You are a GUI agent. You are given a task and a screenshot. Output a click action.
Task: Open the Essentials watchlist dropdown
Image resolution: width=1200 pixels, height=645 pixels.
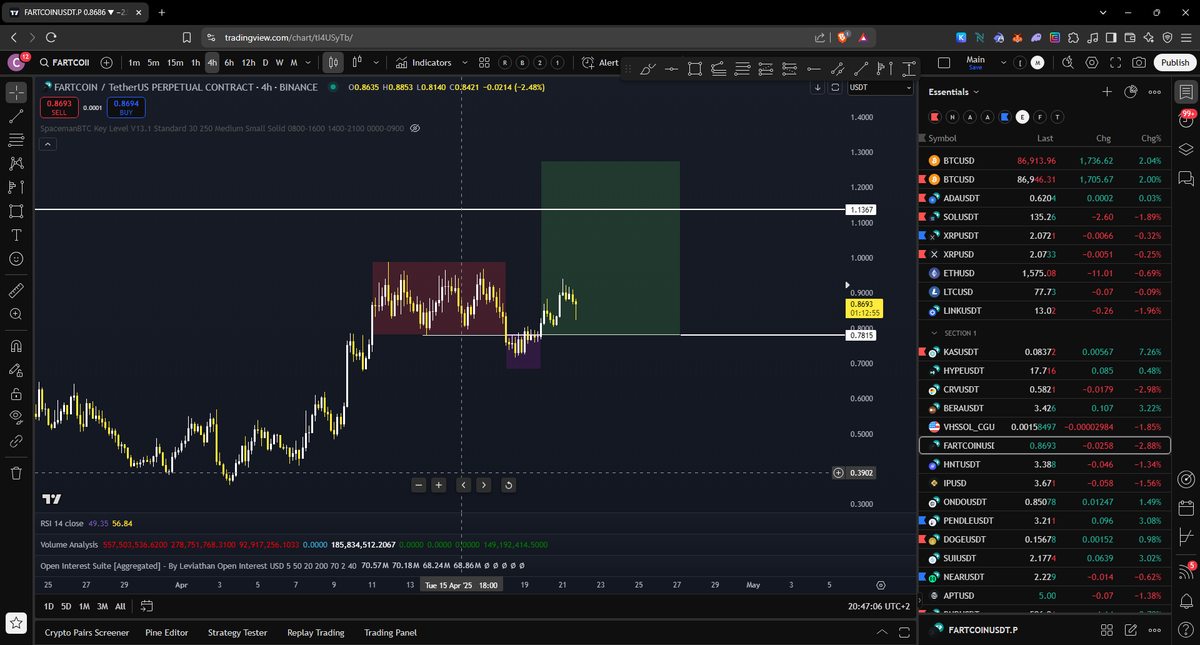coord(954,92)
